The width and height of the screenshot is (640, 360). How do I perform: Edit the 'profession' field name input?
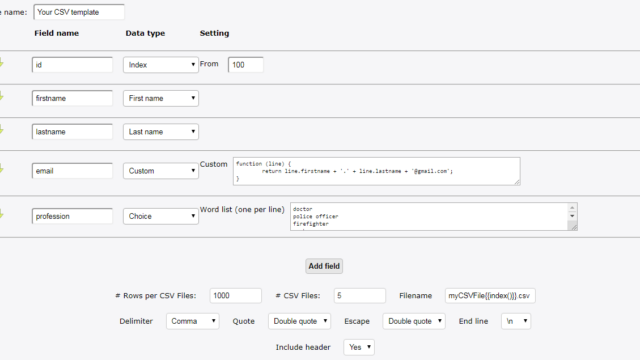72,216
